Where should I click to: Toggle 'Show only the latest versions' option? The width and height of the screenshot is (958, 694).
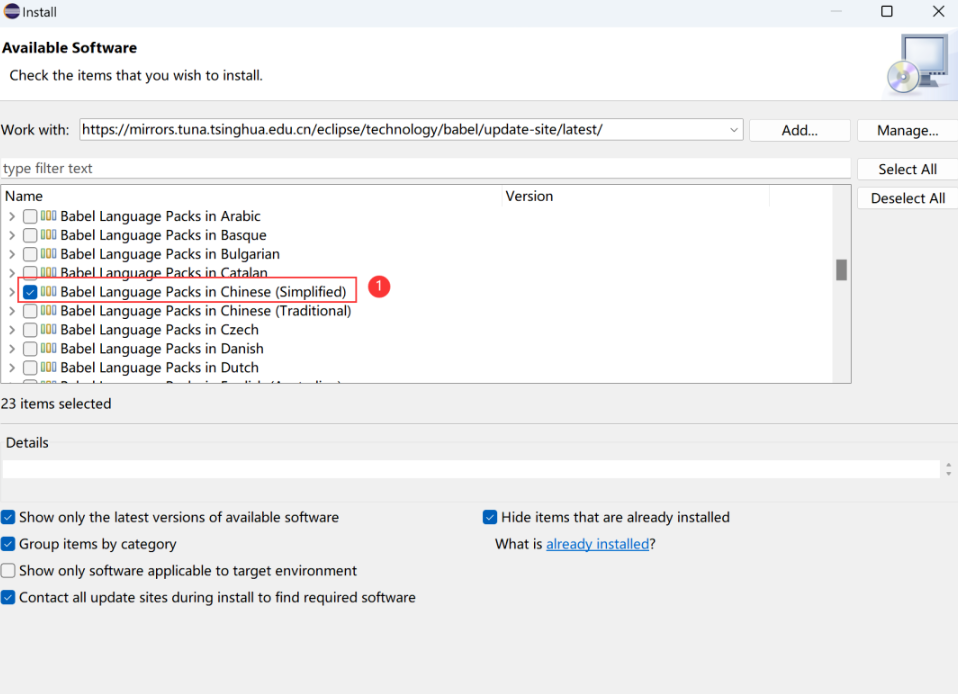pos(8,517)
